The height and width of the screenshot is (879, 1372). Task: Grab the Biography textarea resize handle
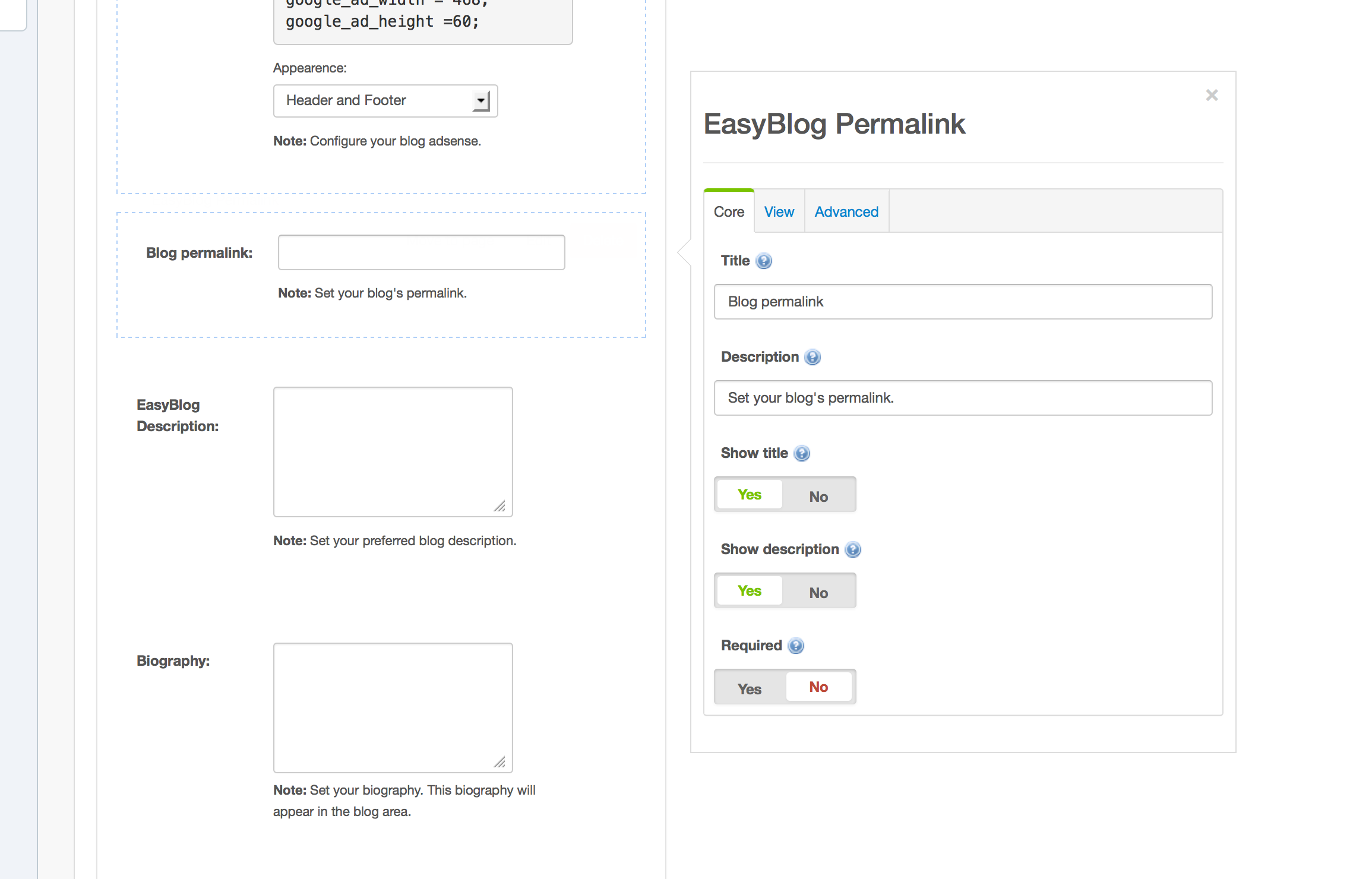pos(500,762)
